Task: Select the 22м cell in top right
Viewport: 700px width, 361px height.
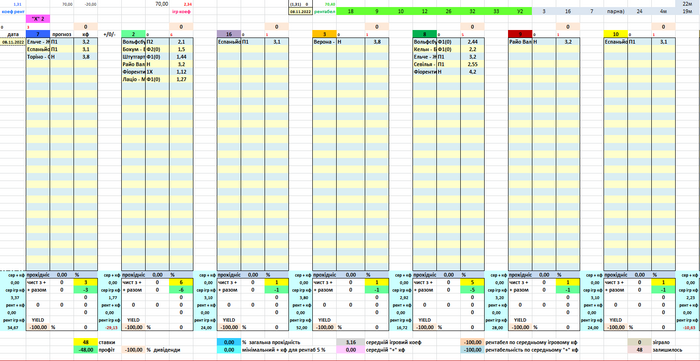Action: point(688,4)
